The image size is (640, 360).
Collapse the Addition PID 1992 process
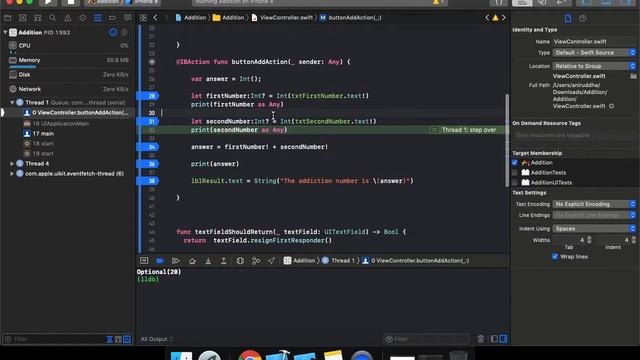[5, 32]
